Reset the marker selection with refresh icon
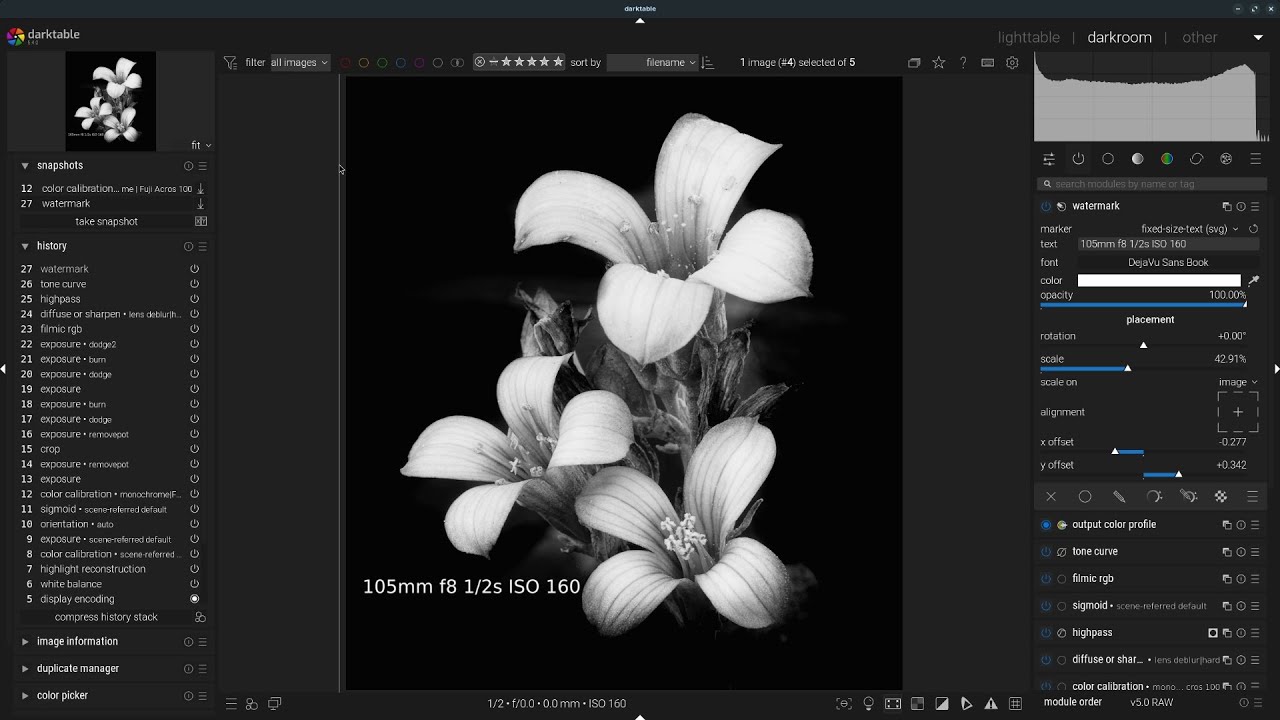This screenshot has height=720, width=1280. (1254, 229)
